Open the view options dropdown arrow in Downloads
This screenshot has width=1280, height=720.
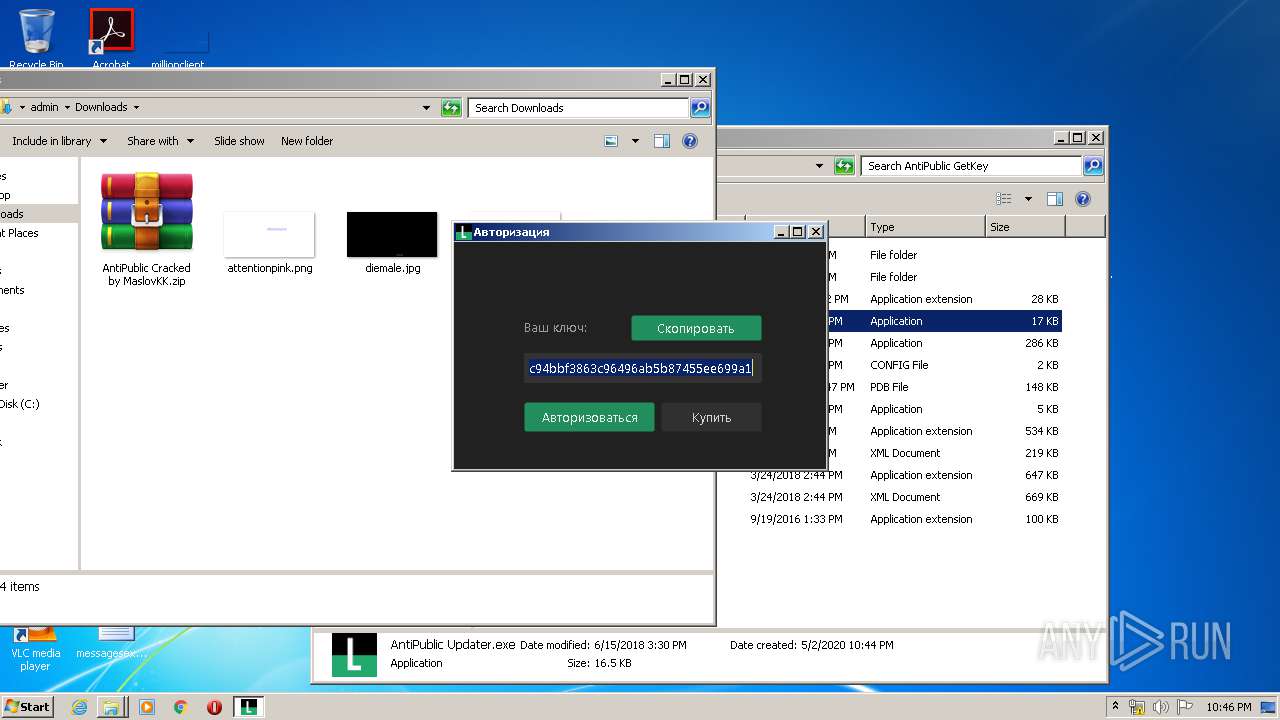pos(634,141)
